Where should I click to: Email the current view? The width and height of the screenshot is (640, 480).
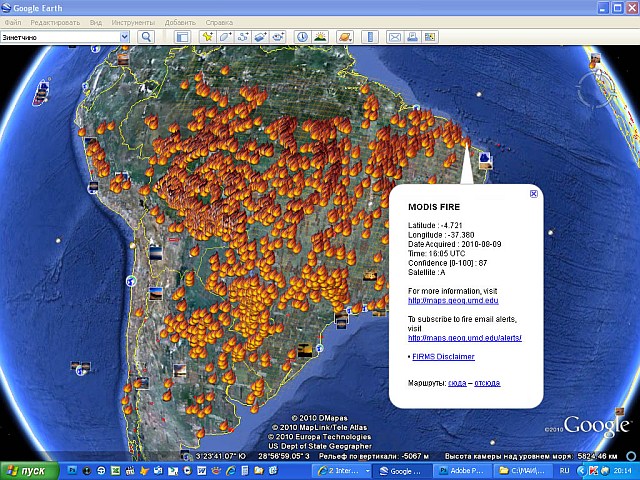pos(395,37)
